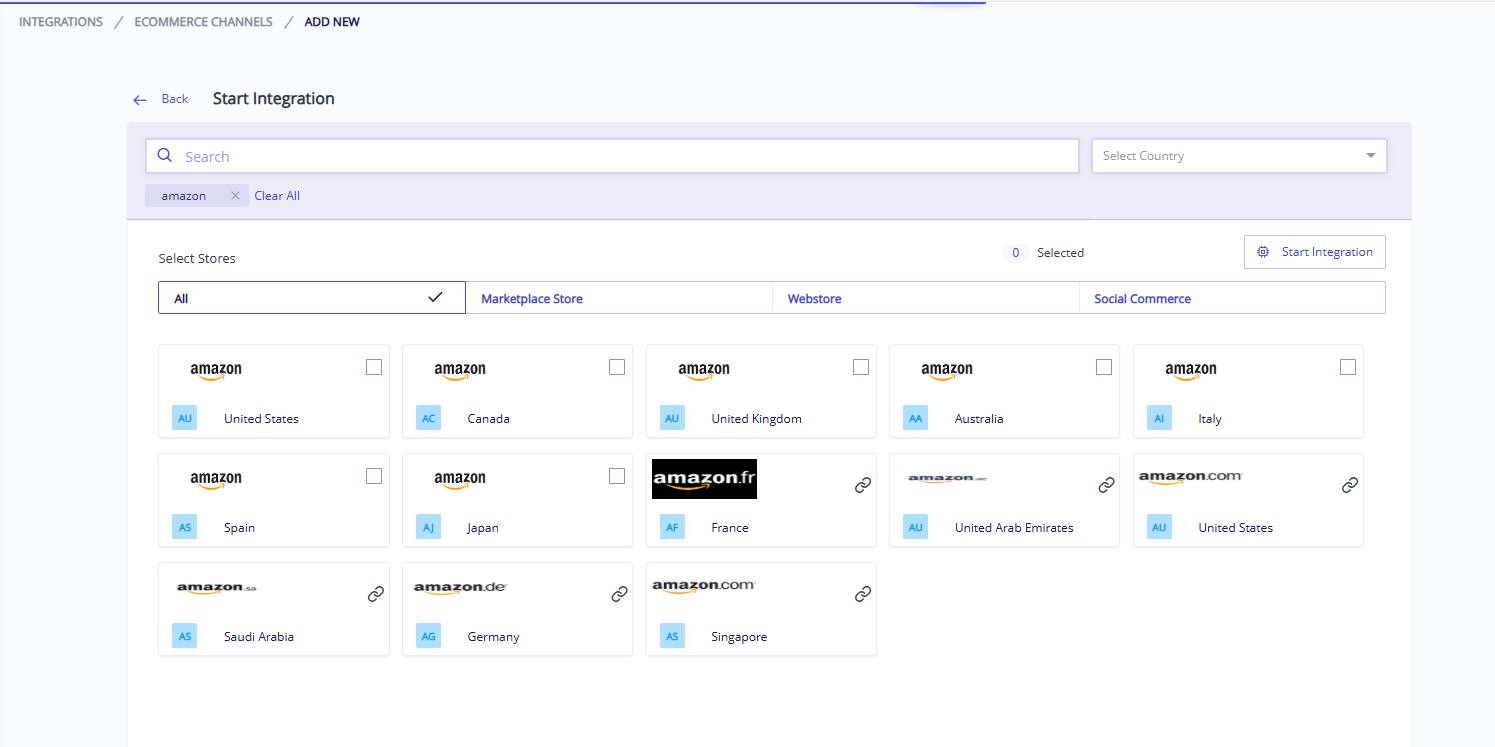Select the All stores tab
Viewport: 1495px width, 747px height.
[x=312, y=298]
